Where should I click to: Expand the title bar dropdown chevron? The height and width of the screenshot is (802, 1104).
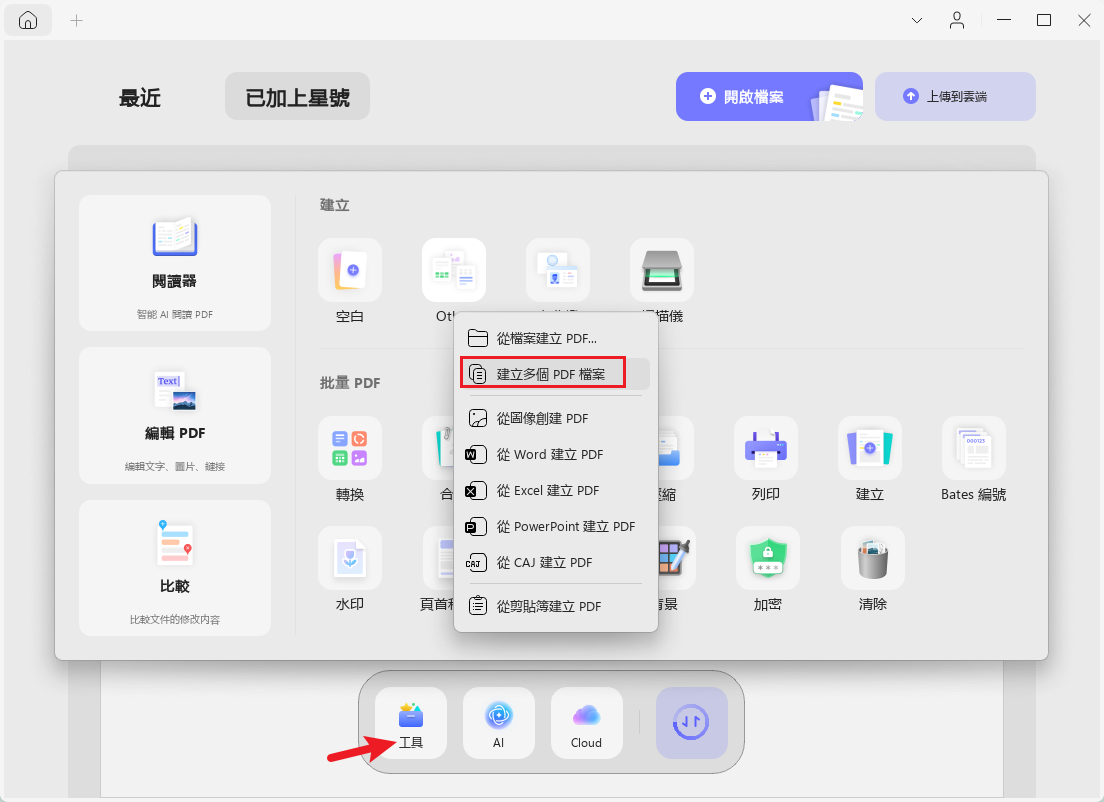(917, 20)
